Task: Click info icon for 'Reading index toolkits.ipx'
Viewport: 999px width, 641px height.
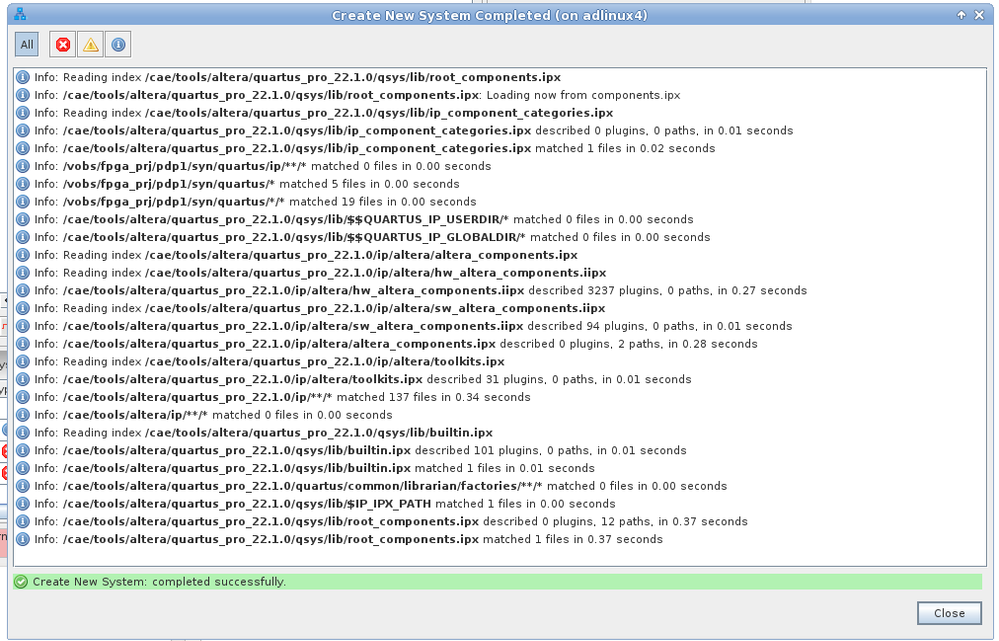Action: pos(23,362)
